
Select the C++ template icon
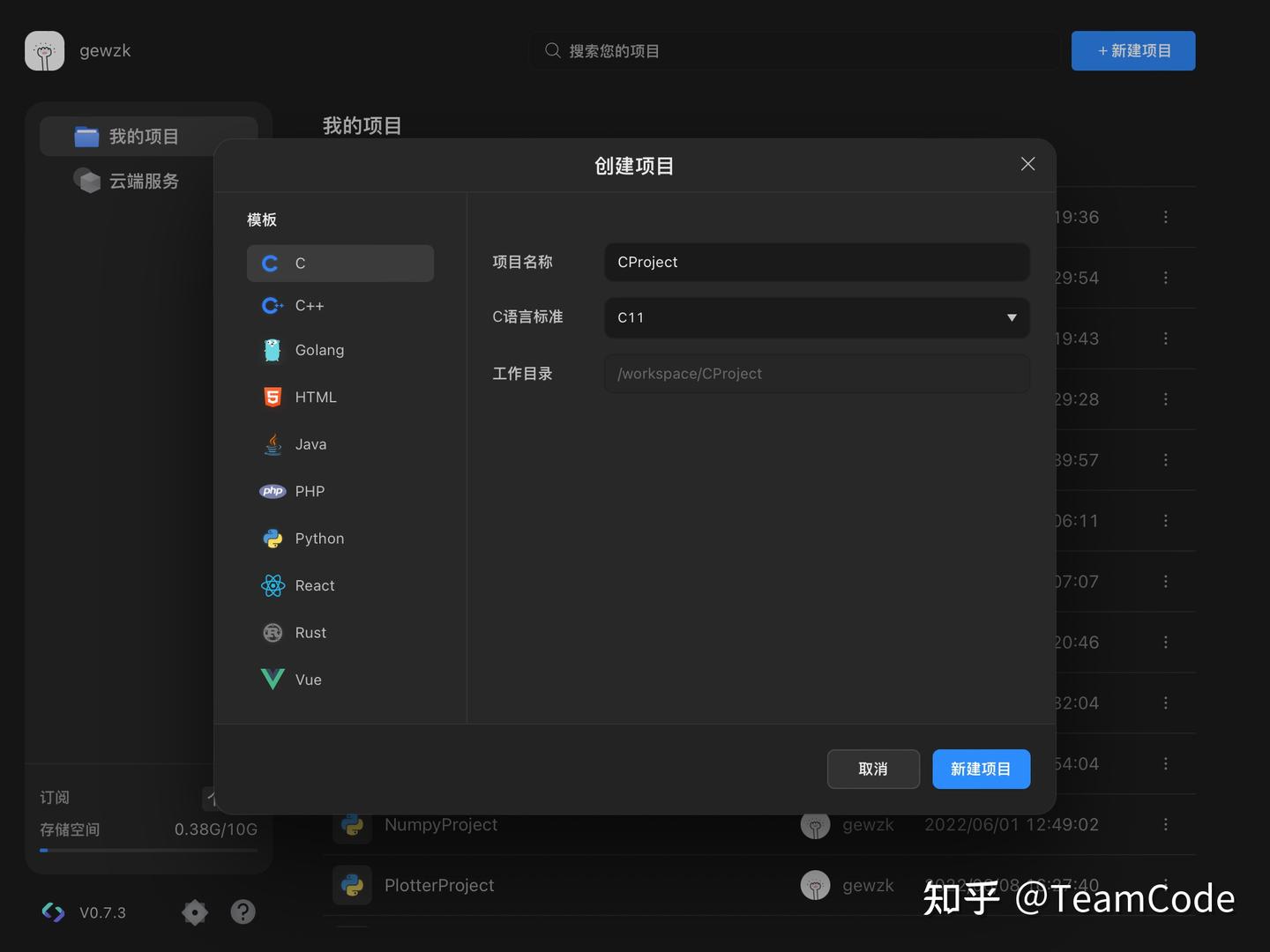pos(272,305)
